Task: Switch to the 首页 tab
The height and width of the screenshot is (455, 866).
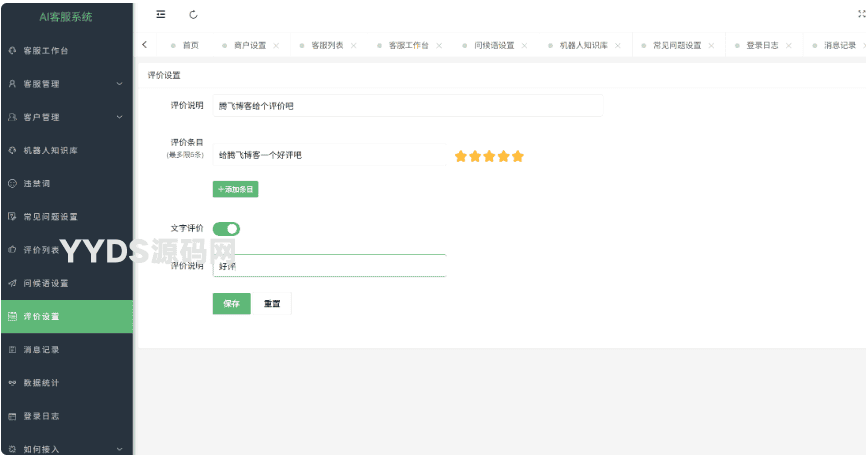Action: point(191,45)
